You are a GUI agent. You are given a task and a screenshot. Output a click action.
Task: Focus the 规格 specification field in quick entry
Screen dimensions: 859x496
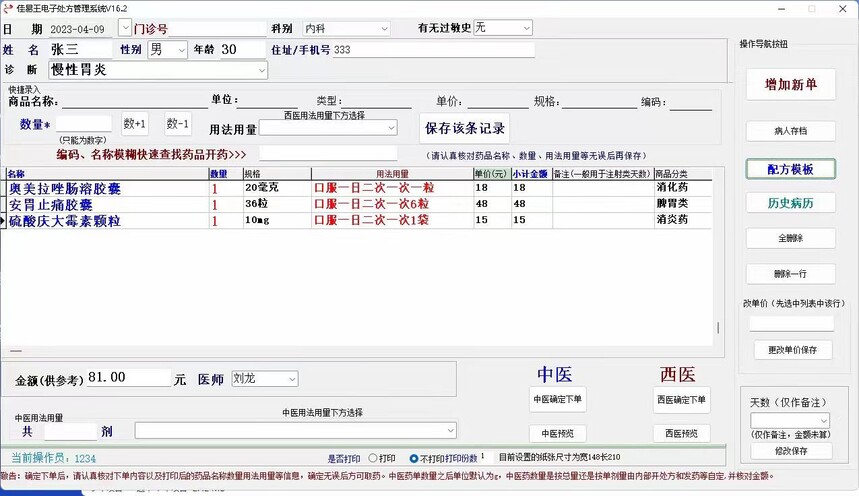[599, 101]
